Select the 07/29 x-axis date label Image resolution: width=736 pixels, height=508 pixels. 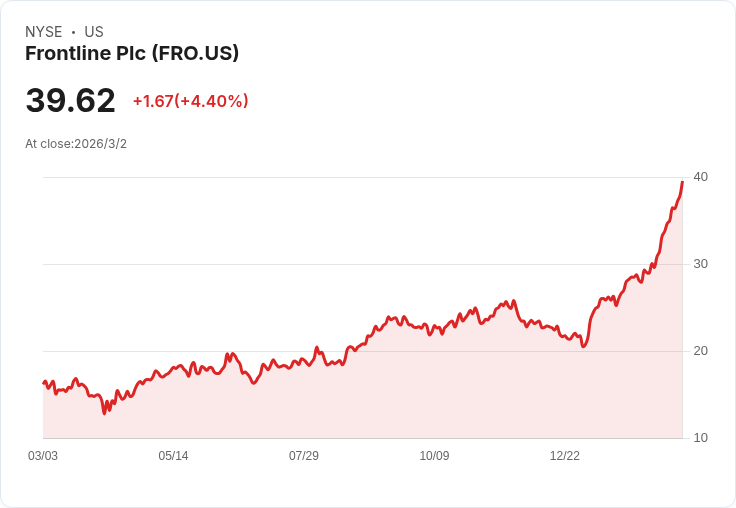[304, 456]
